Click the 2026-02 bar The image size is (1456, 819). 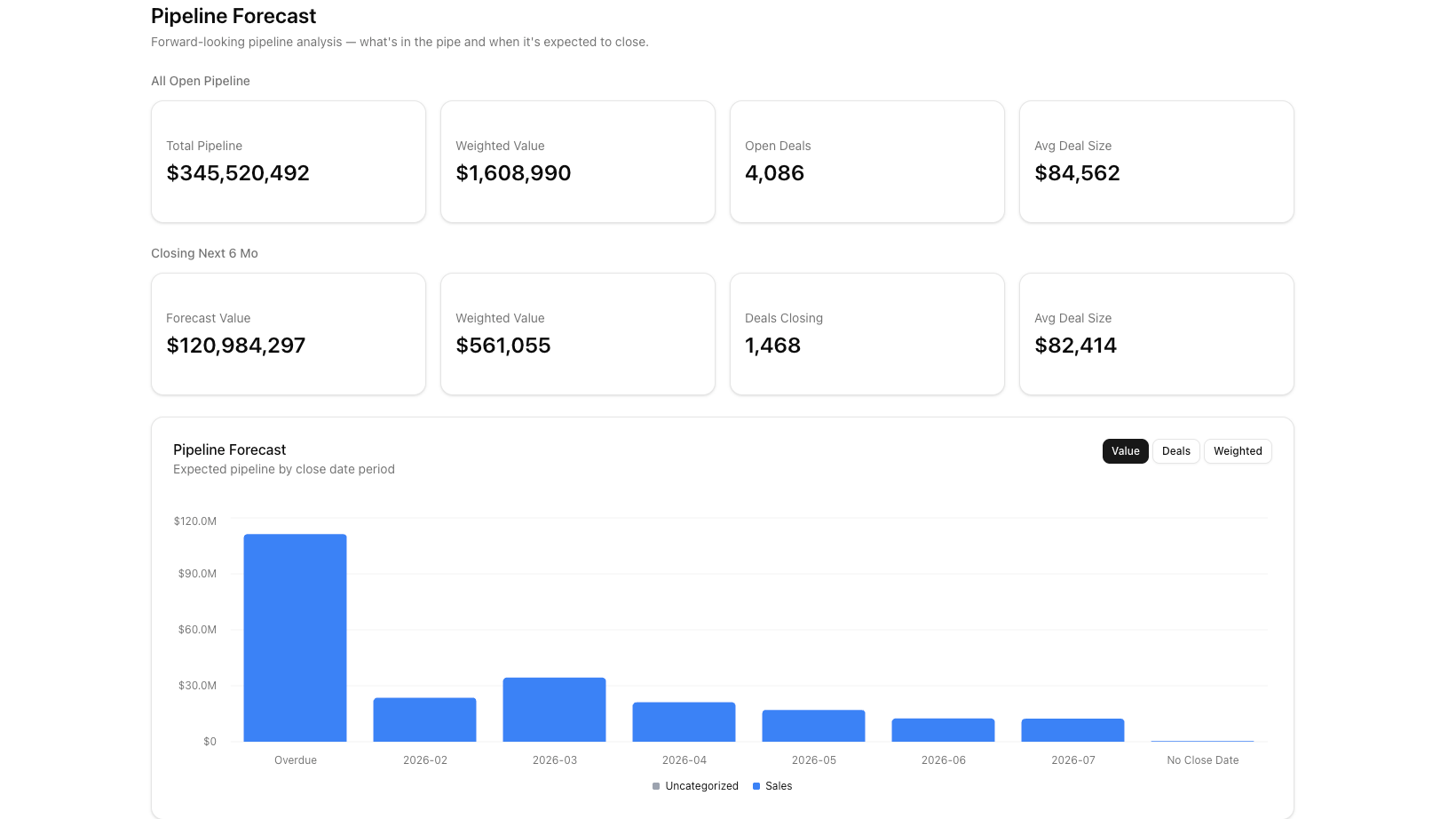424,720
